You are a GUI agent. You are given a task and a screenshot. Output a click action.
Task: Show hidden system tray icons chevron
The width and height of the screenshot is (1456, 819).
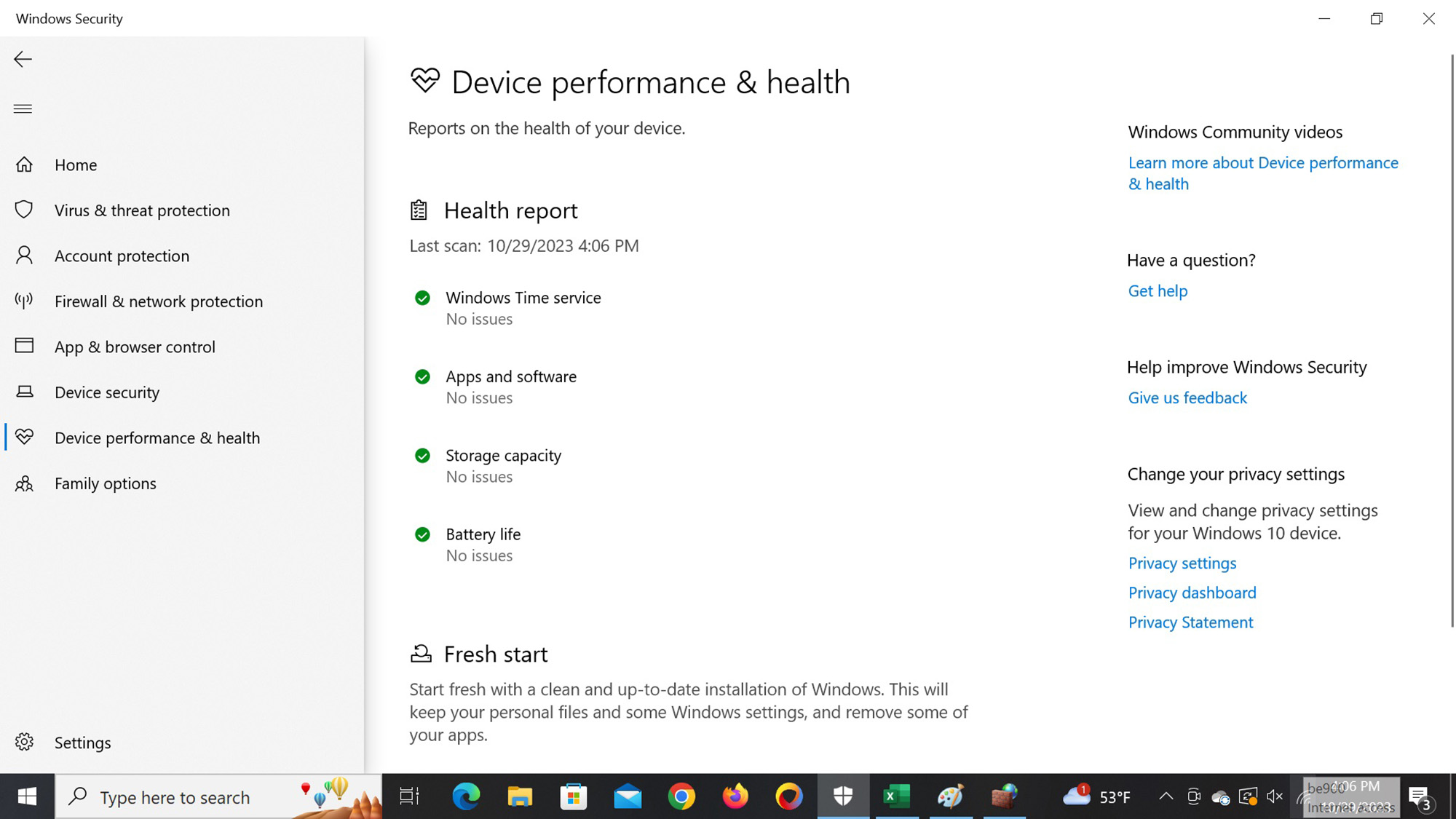click(1166, 796)
